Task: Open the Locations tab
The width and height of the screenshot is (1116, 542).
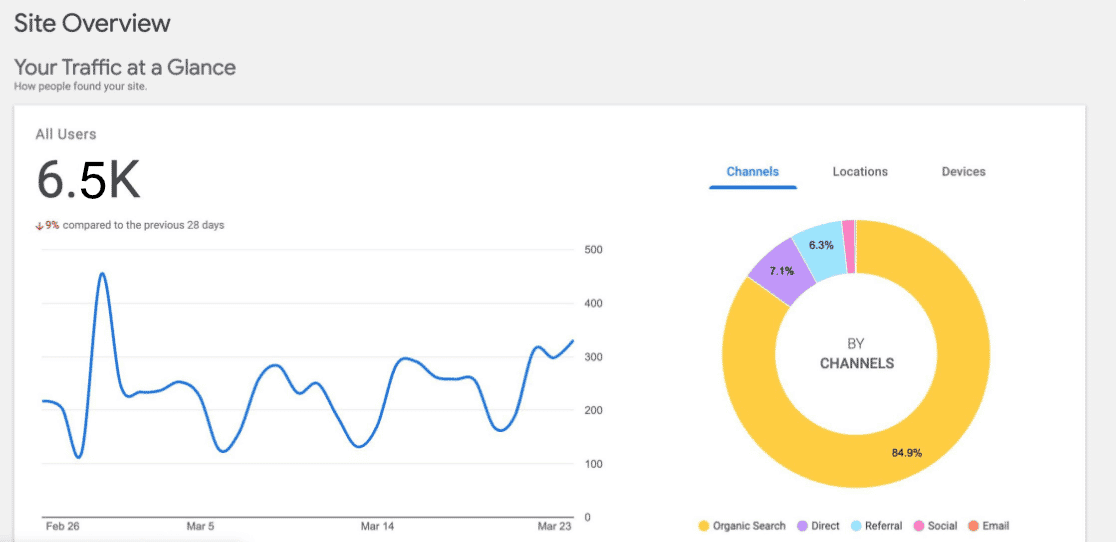Action: tap(860, 171)
